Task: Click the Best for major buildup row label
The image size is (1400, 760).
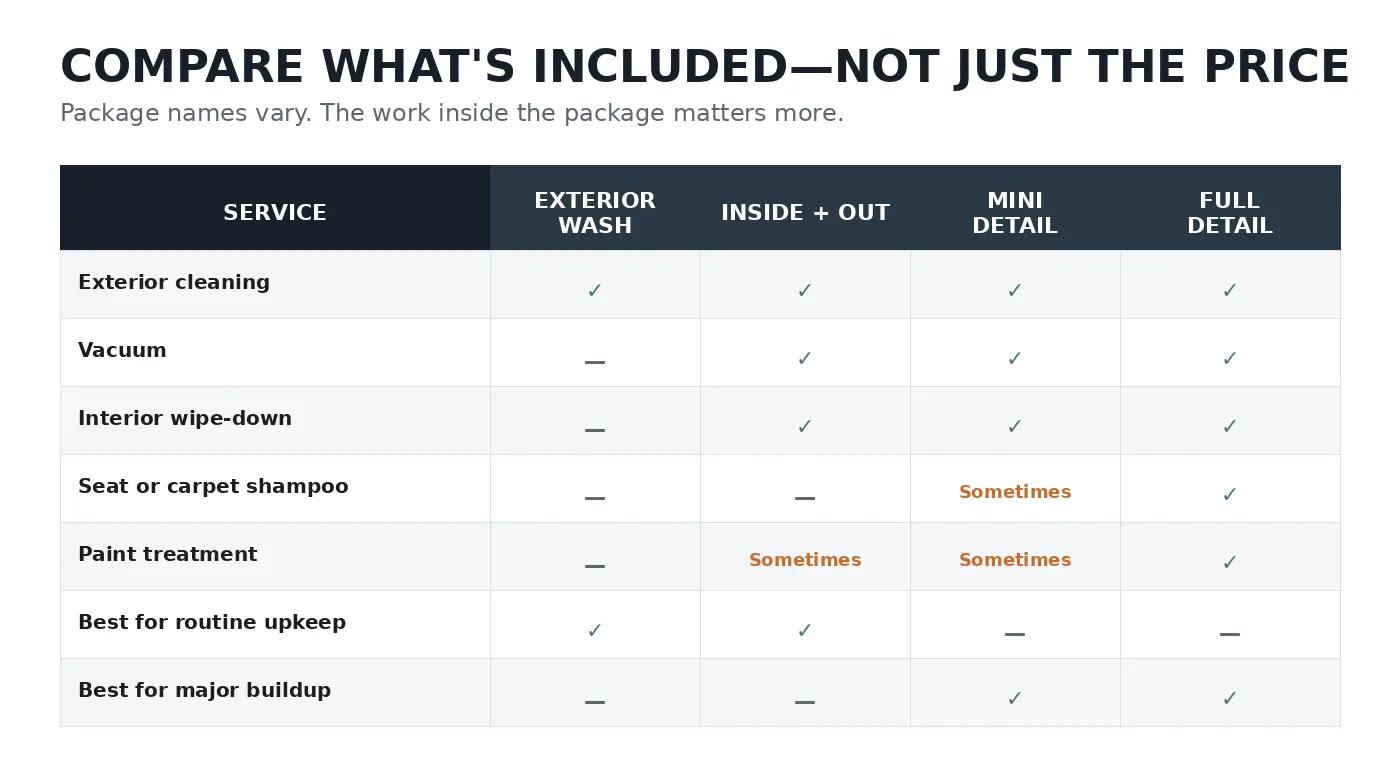Action: [204, 690]
